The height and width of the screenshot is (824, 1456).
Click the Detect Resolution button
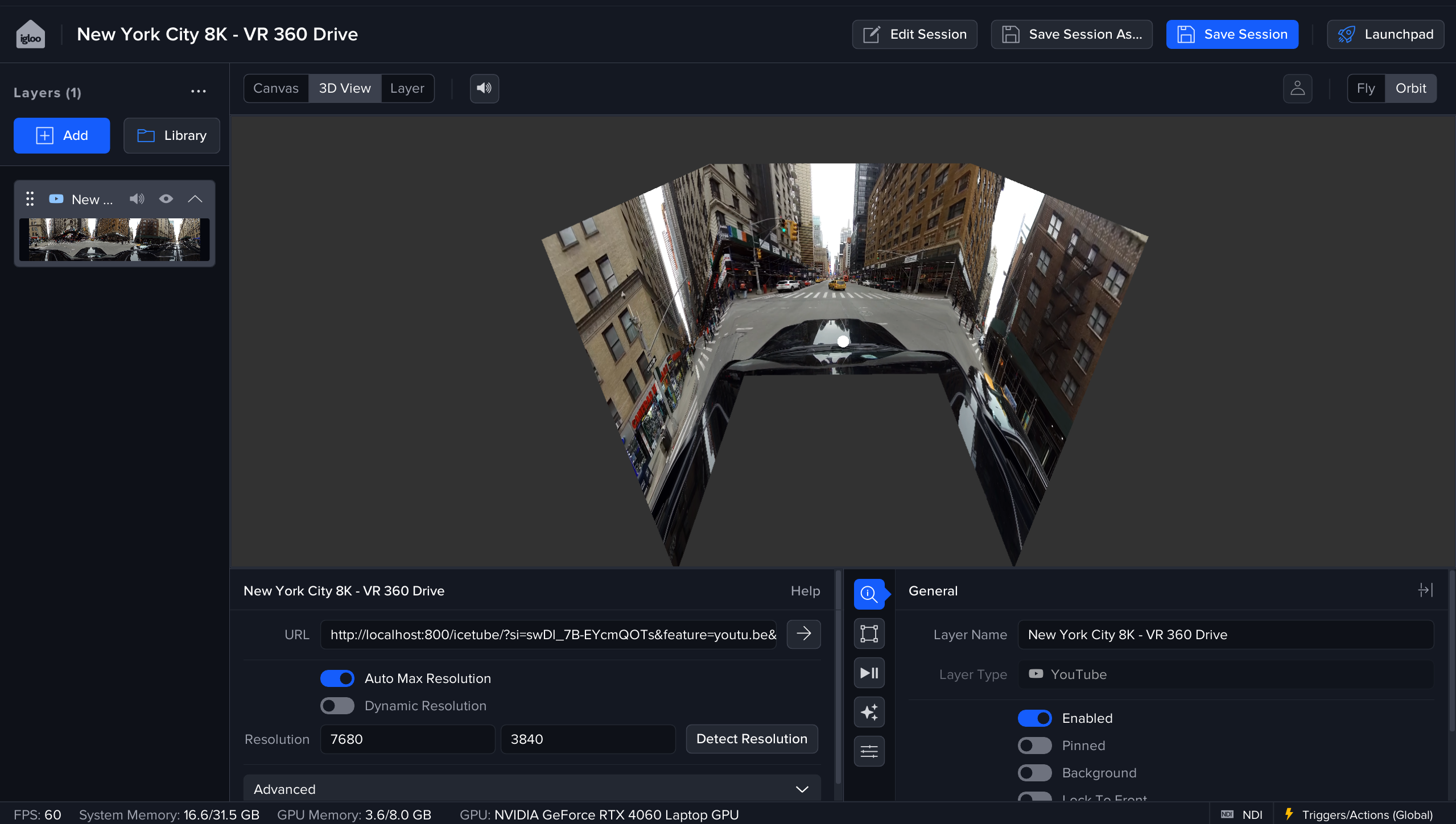pyautogui.click(x=751, y=739)
